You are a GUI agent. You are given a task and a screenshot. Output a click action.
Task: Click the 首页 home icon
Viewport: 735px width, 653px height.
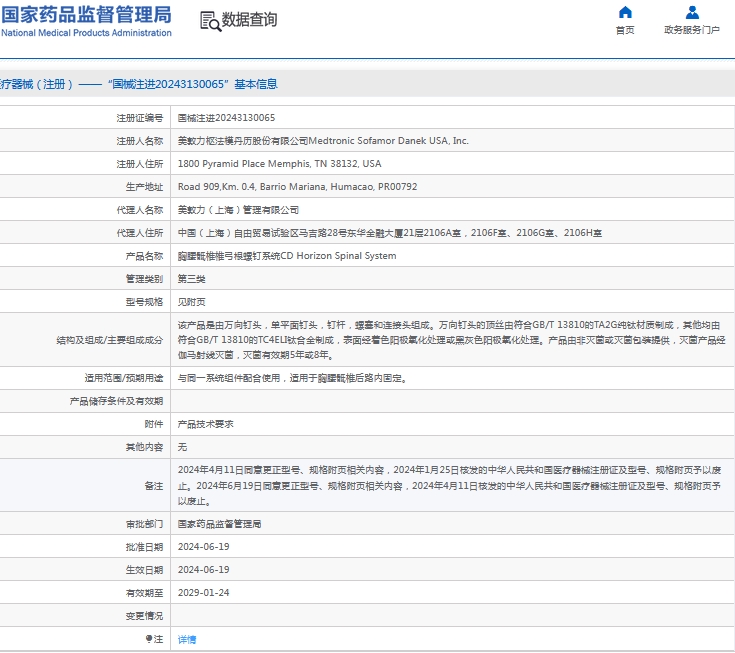[x=625, y=12]
